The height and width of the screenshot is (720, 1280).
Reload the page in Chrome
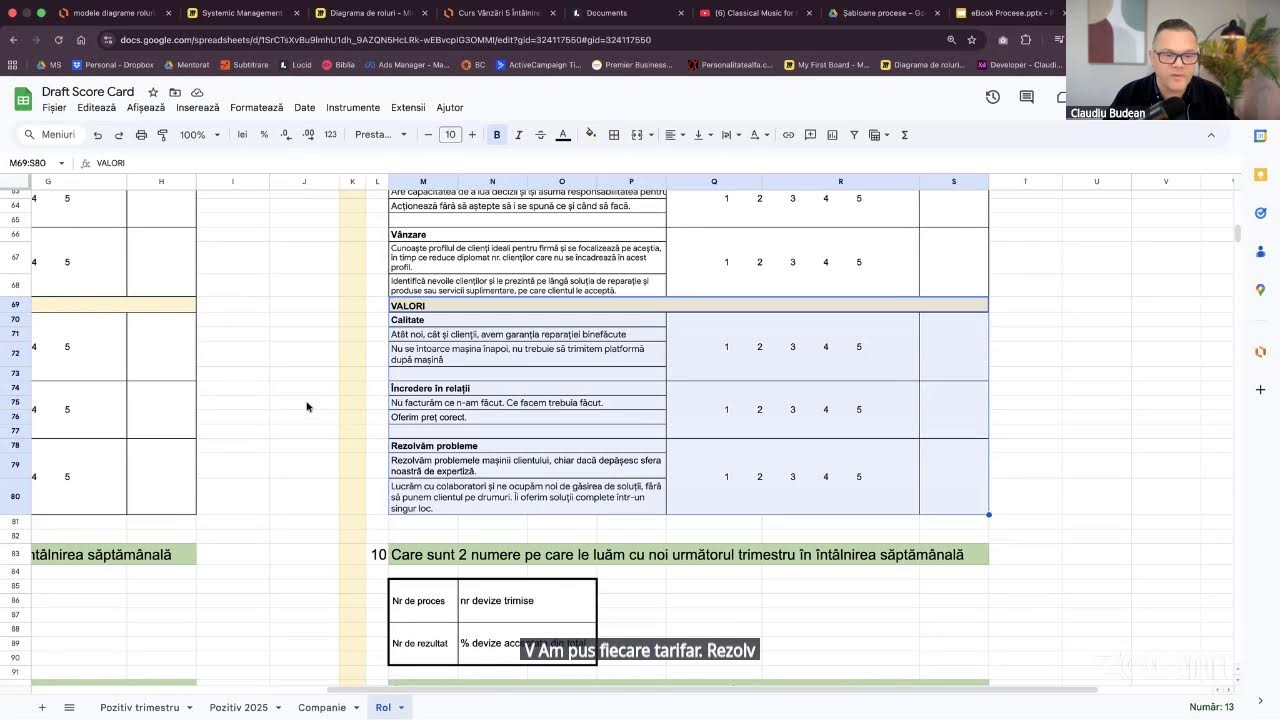(x=58, y=40)
